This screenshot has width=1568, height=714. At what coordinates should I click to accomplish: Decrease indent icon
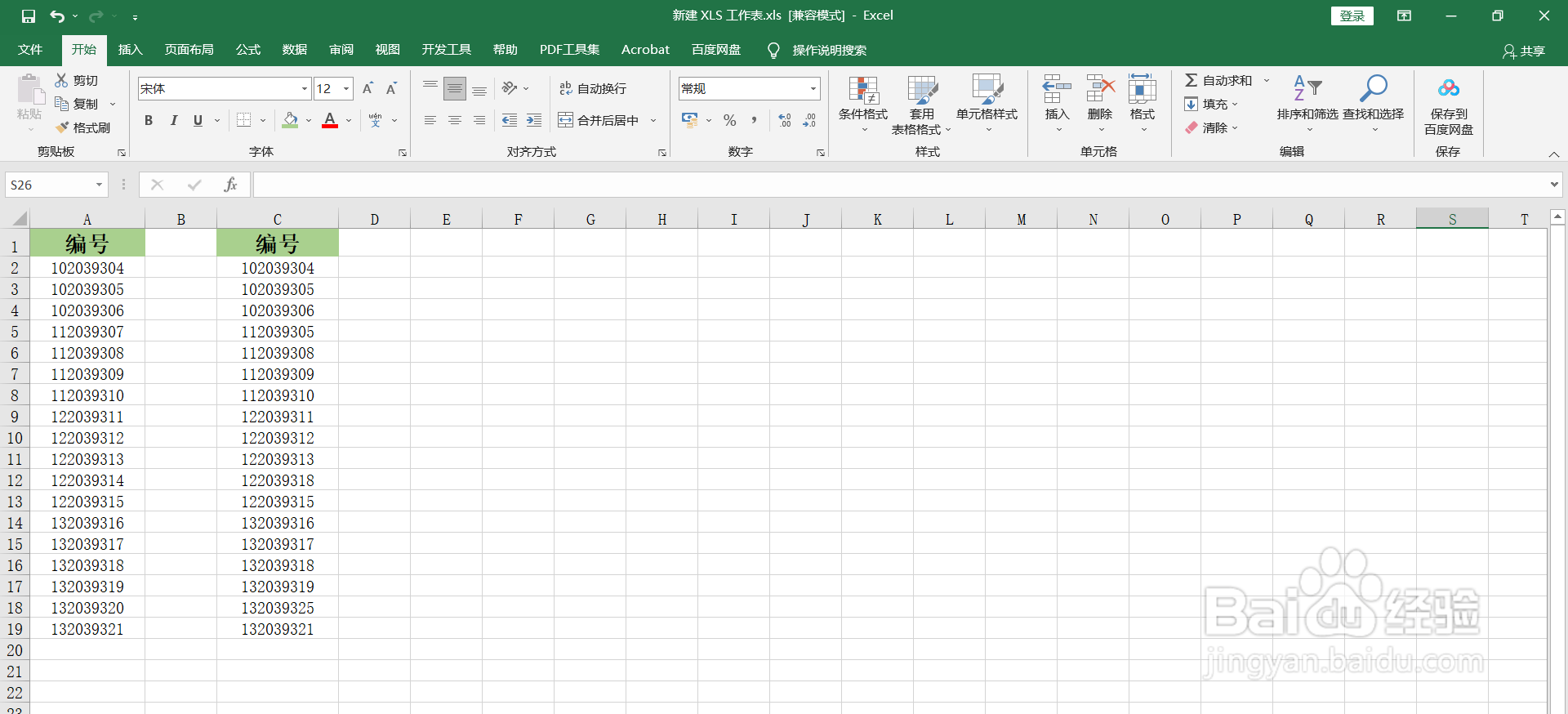[510, 120]
